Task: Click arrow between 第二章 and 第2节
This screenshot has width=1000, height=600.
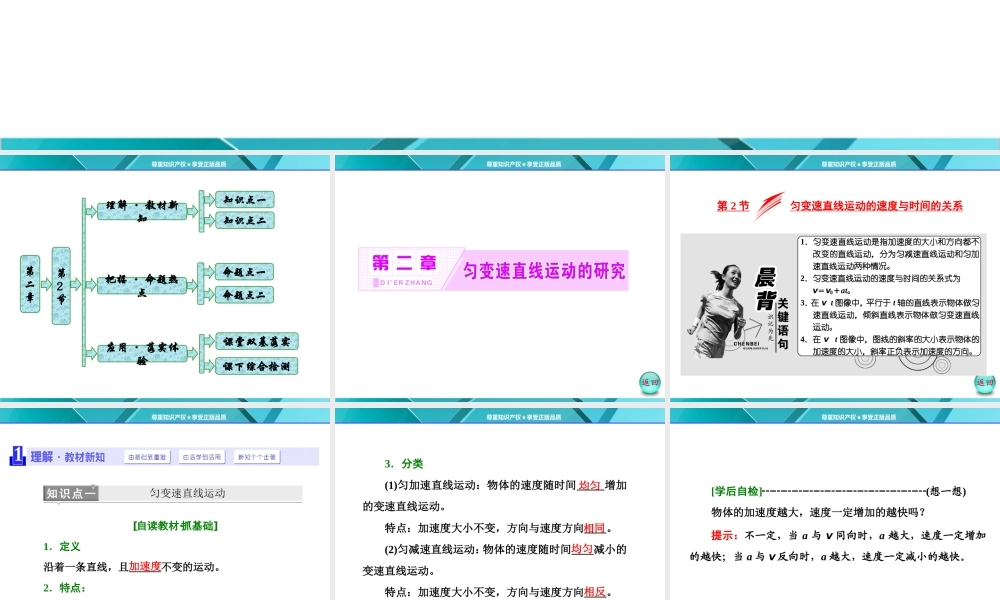Action: pyautogui.click(x=47, y=284)
